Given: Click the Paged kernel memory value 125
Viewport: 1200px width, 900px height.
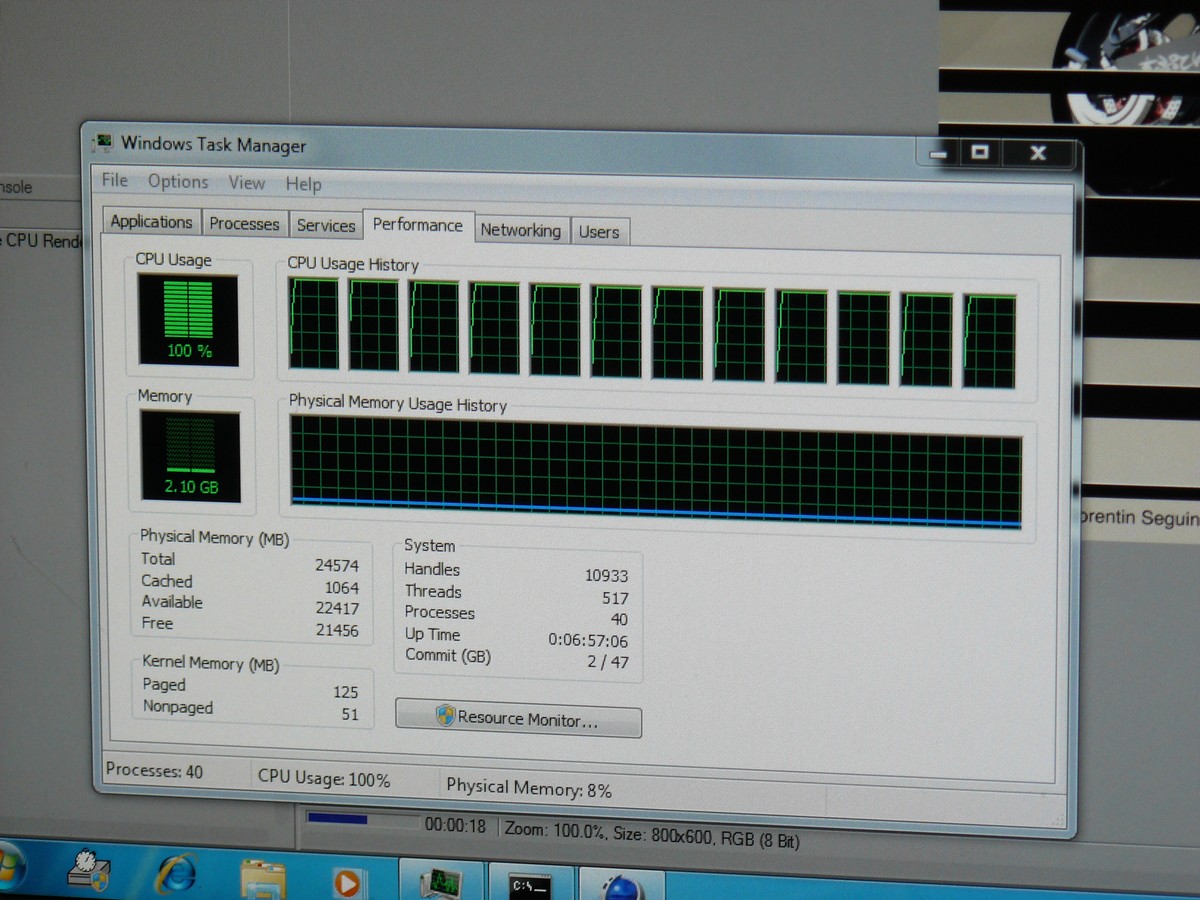Looking at the screenshot, I should tap(346, 692).
